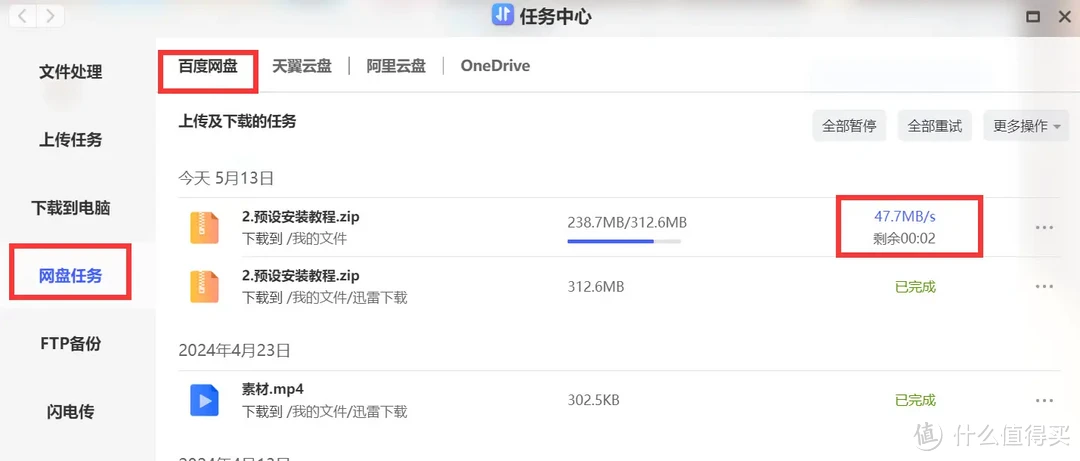This screenshot has width=1080, height=461.
Task: Click the 47.7MB/s speed text
Action: click(x=905, y=216)
